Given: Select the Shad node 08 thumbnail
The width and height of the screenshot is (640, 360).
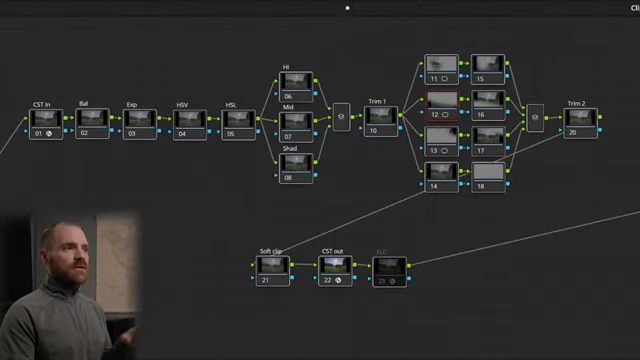Looking at the screenshot, I should click(296, 163).
